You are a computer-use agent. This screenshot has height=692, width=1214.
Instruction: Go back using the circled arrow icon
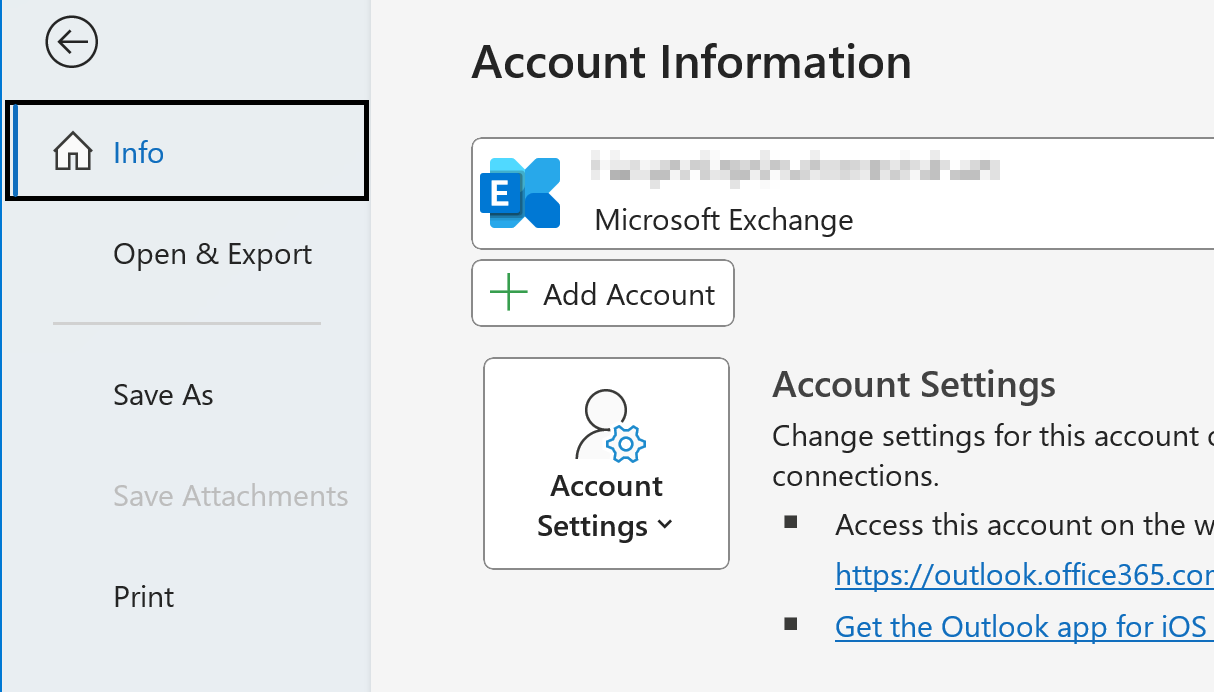pos(72,42)
